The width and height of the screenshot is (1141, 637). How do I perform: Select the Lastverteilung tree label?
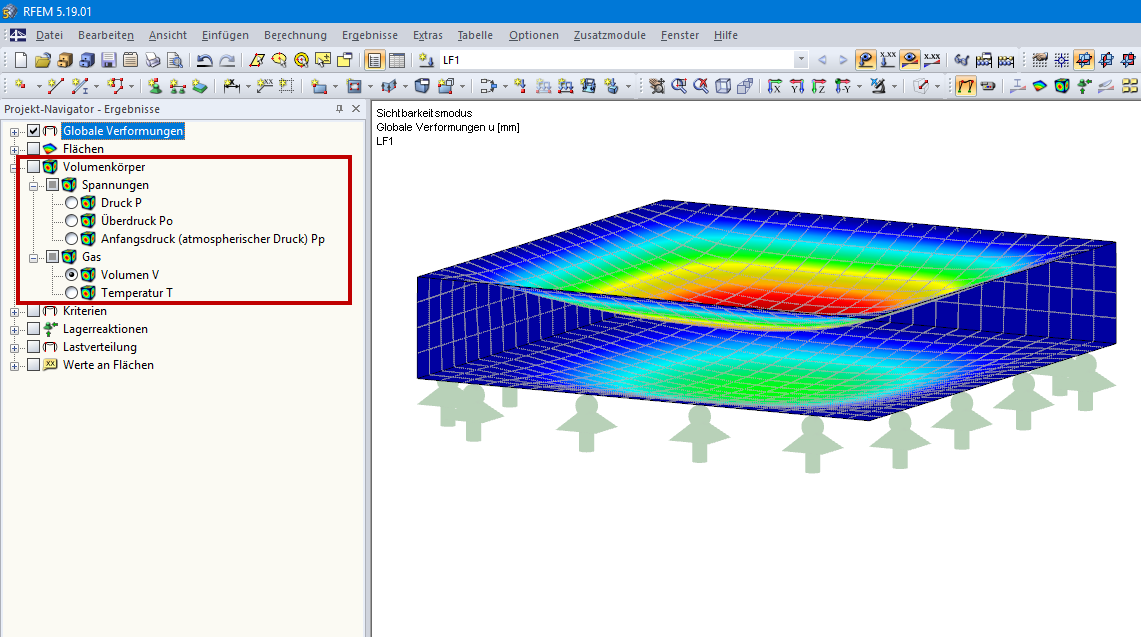click(100, 347)
